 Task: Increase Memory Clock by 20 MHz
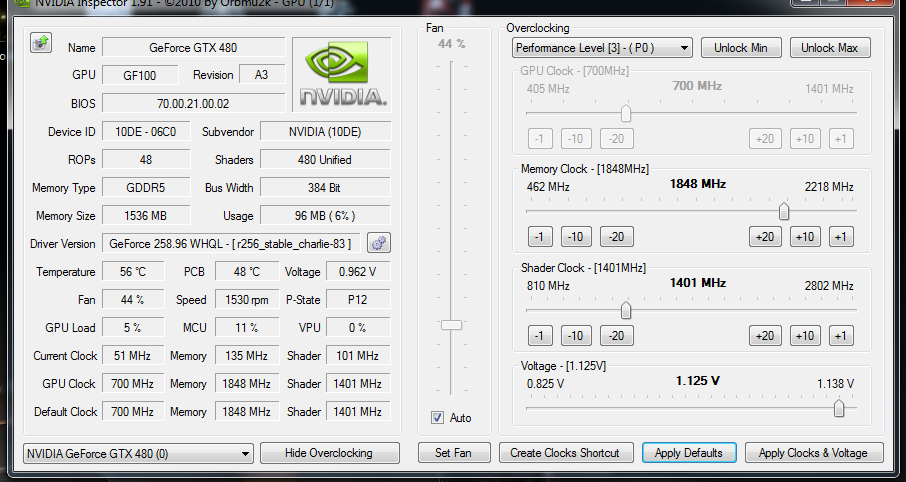(765, 236)
